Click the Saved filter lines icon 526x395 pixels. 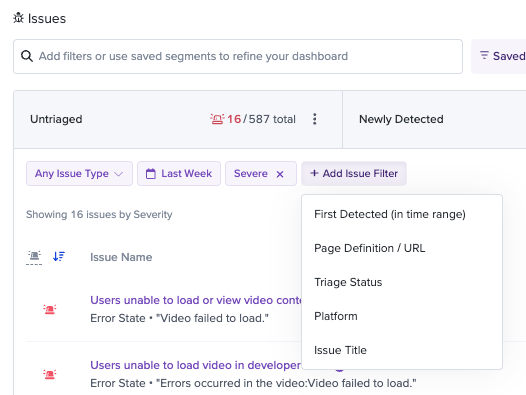(x=484, y=55)
